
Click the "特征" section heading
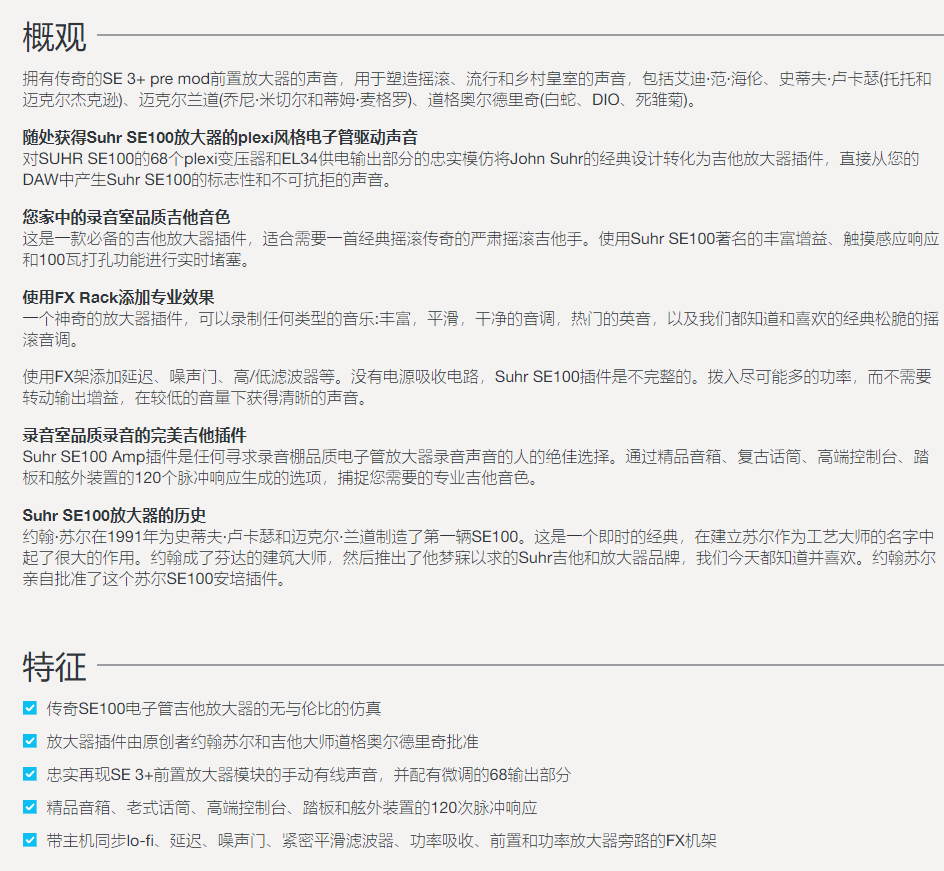(x=55, y=667)
